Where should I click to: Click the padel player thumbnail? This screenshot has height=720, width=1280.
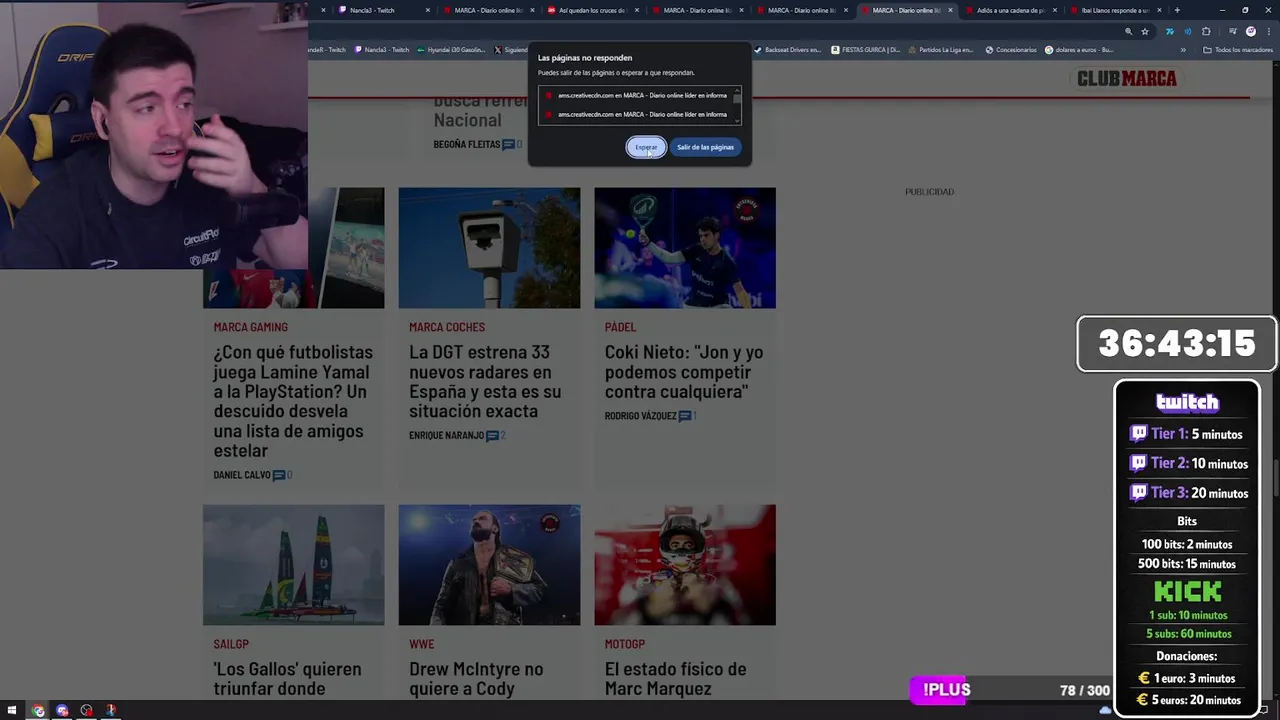click(685, 248)
